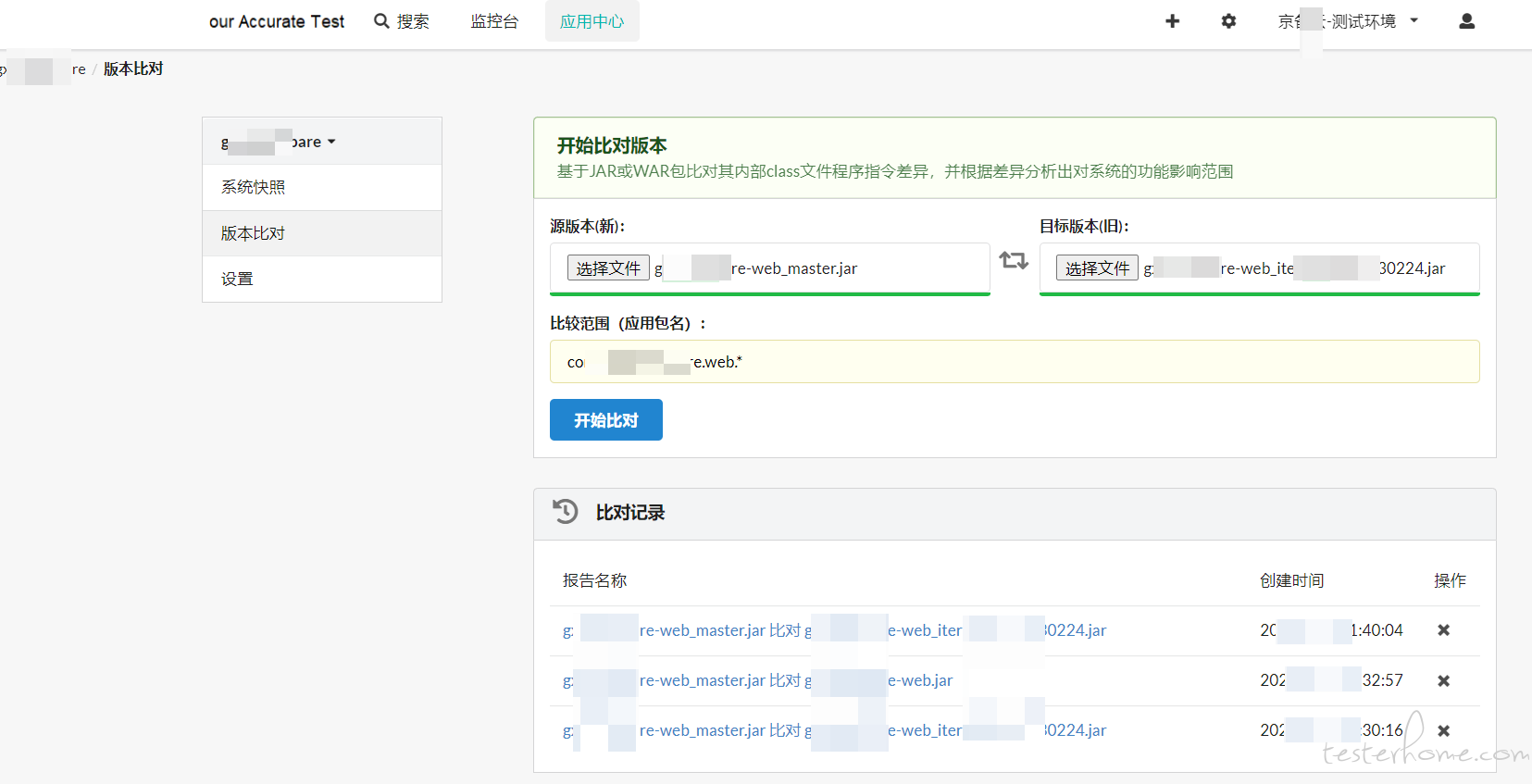This screenshot has height=784, width=1532.
Task: Expand the 测试环境 environment dropdown
Action: pyautogui.click(x=1349, y=21)
